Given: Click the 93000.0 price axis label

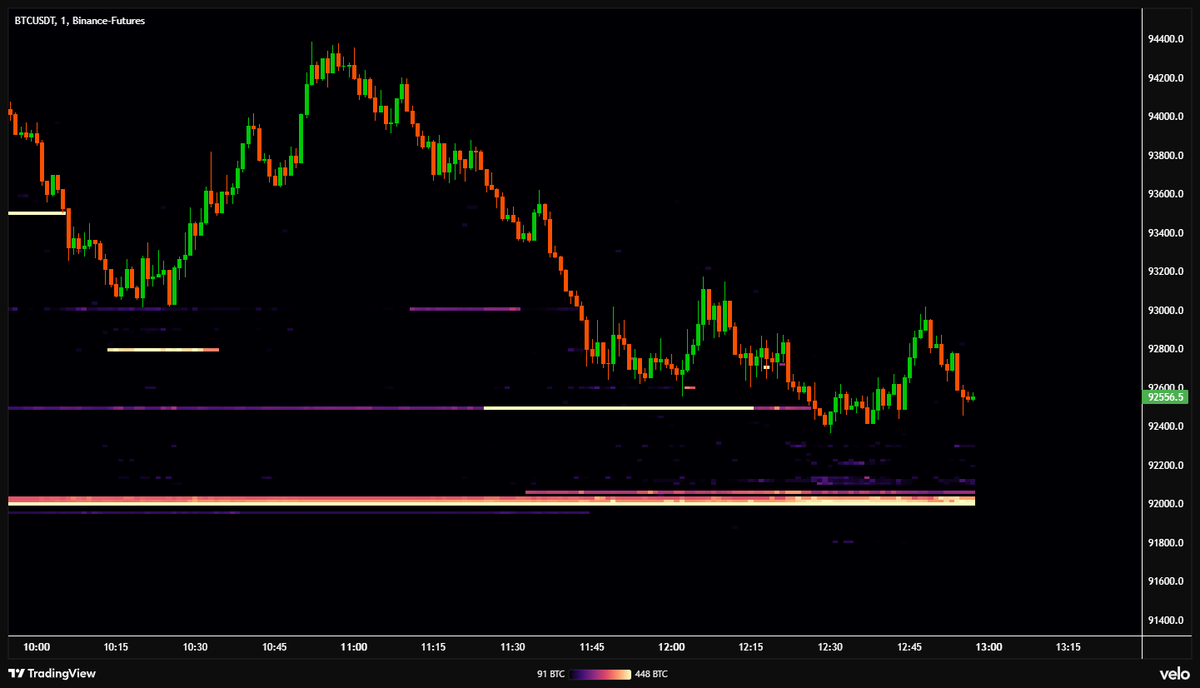Looking at the screenshot, I should coord(1168,311).
